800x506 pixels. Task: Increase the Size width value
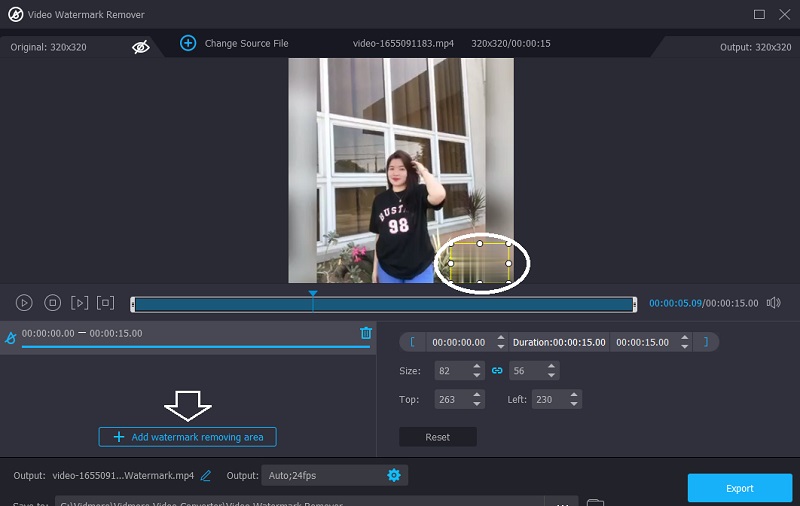pyautogui.click(x=476, y=367)
